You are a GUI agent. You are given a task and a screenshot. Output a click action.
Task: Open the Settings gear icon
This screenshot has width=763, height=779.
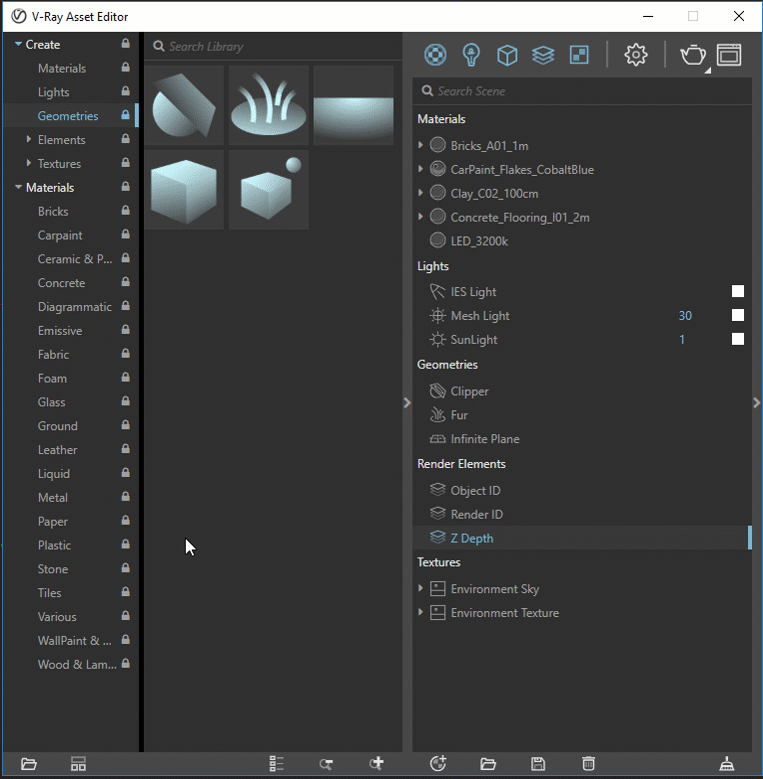coord(636,55)
